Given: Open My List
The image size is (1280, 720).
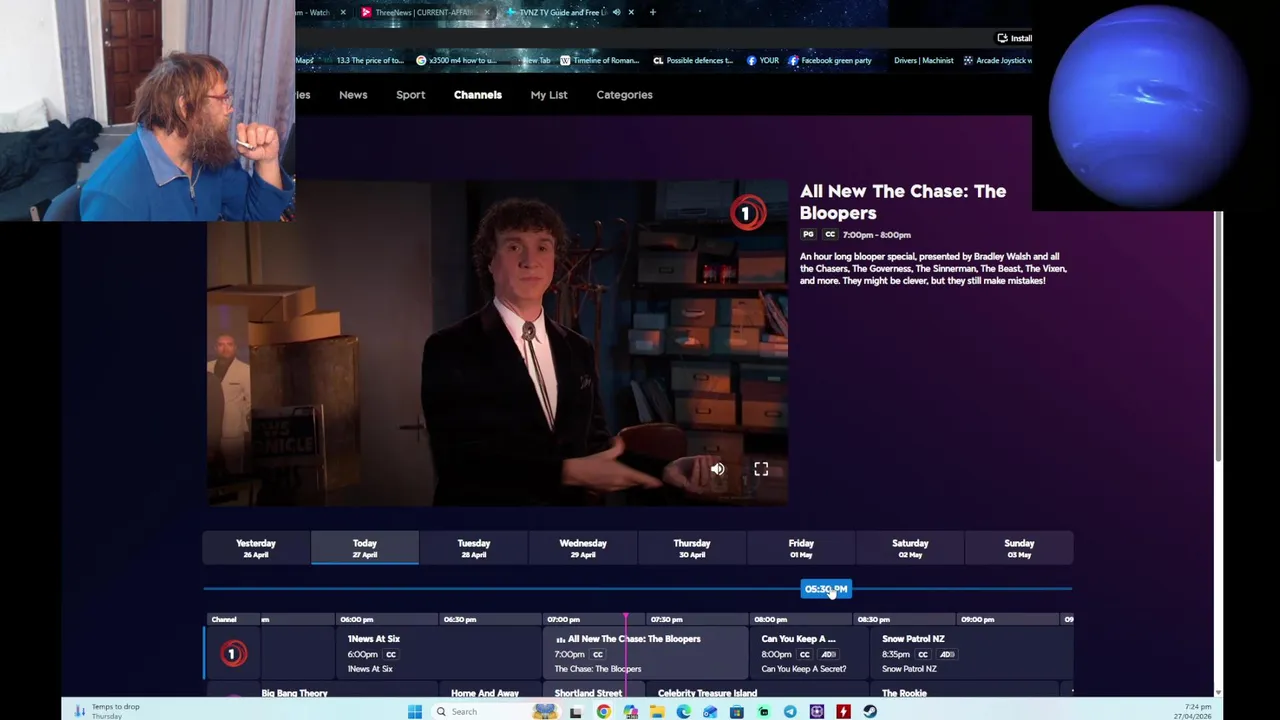Looking at the screenshot, I should (x=549, y=95).
